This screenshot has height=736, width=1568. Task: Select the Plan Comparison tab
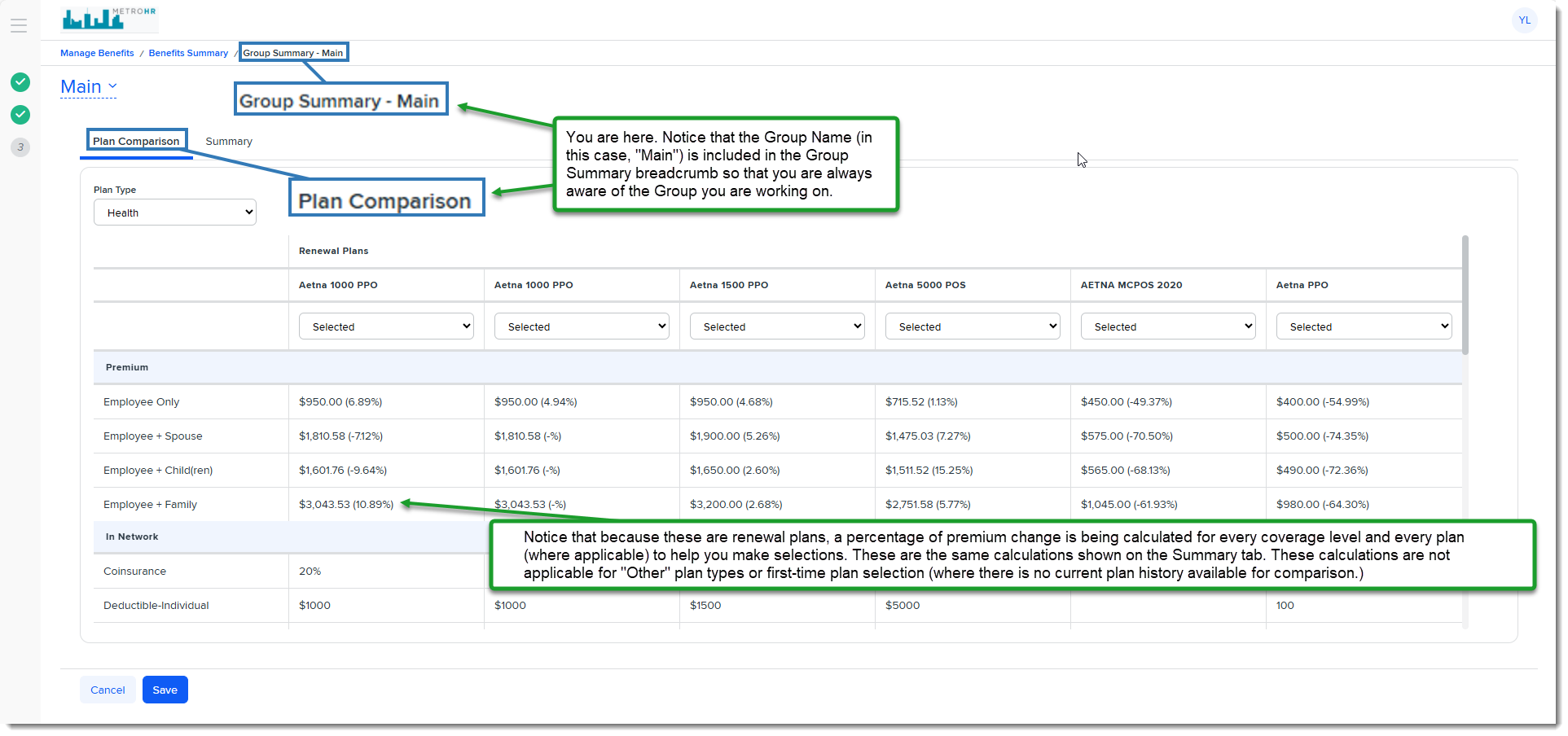136,142
